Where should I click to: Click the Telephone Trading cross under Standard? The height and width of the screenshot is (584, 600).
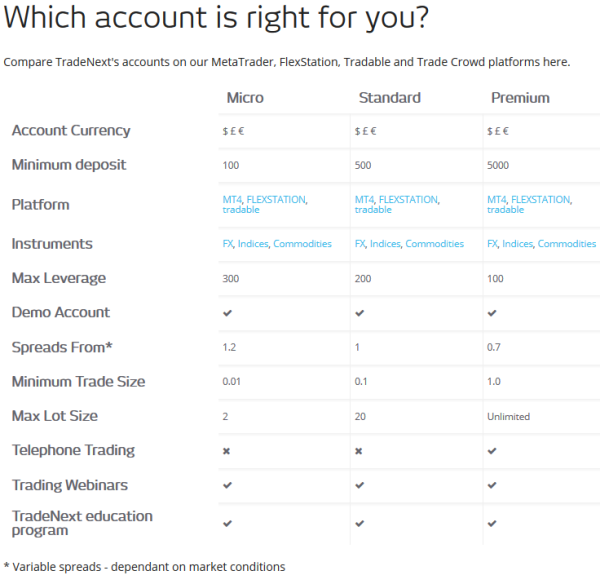359,451
